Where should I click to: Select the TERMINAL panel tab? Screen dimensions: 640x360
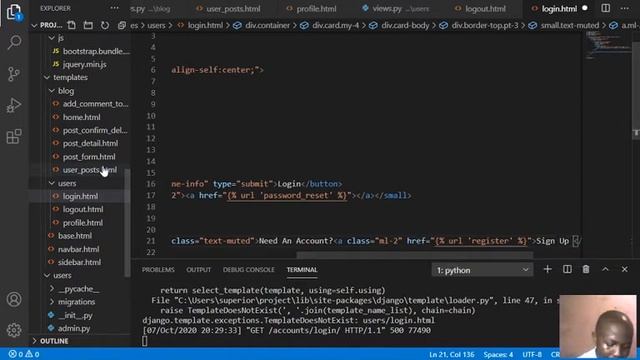tap(302, 270)
